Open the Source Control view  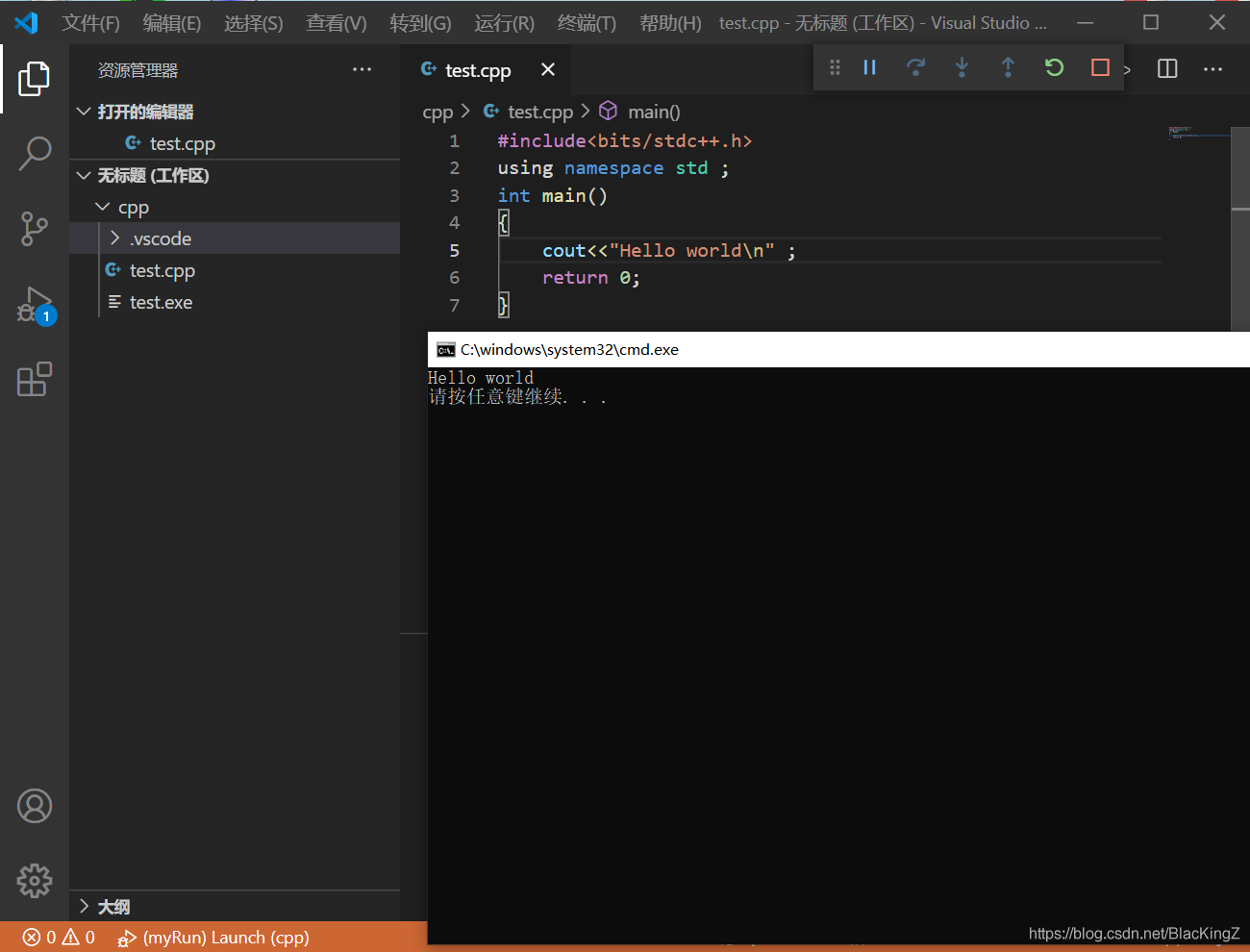coord(35,229)
